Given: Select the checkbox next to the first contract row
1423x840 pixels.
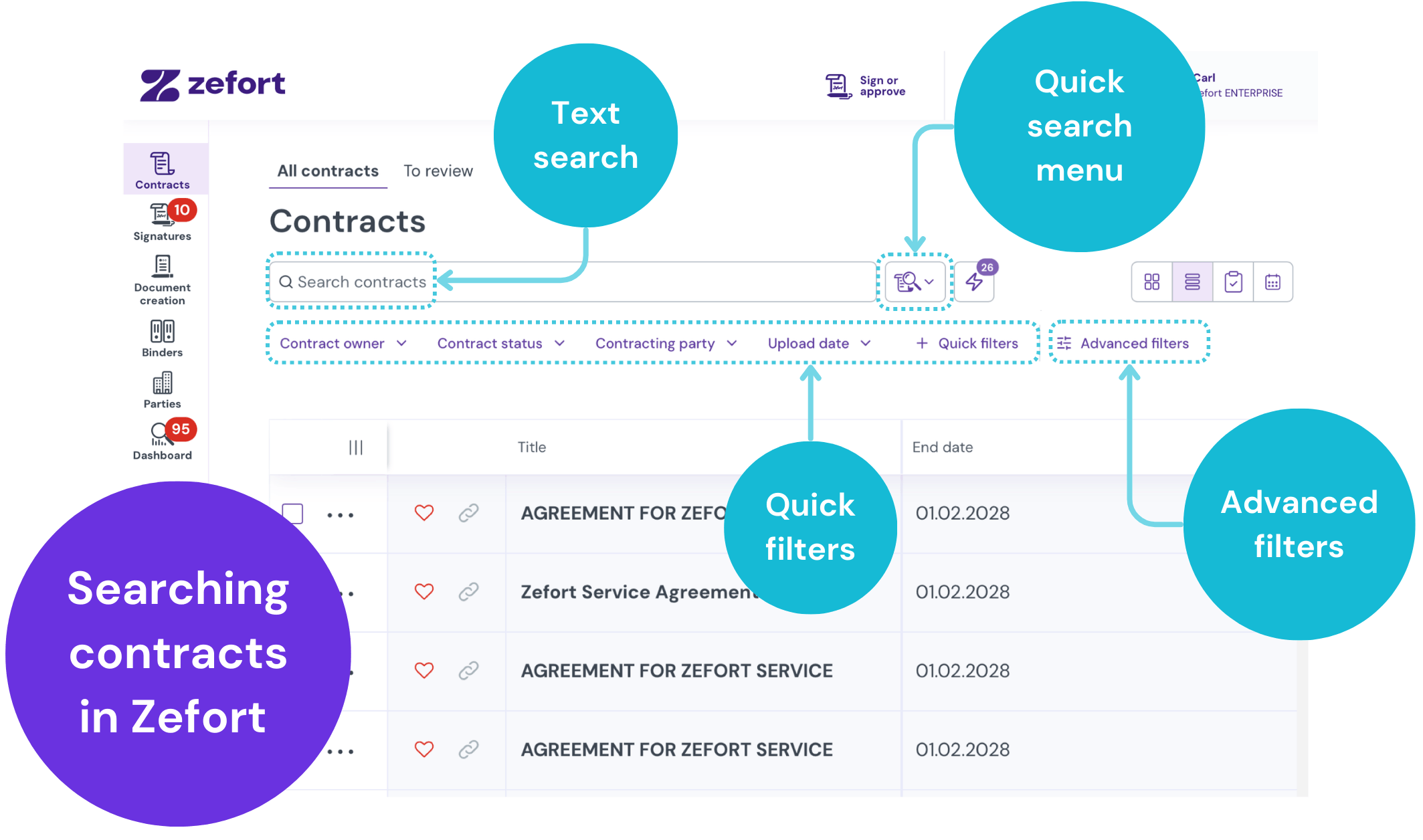Looking at the screenshot, I should tap(293, 513).
